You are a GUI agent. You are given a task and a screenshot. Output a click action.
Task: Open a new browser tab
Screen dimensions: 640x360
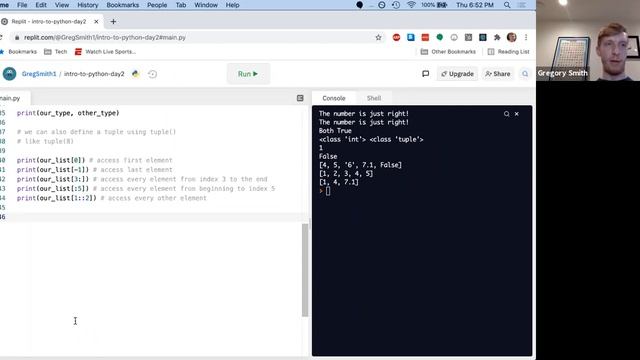[113, 22]
